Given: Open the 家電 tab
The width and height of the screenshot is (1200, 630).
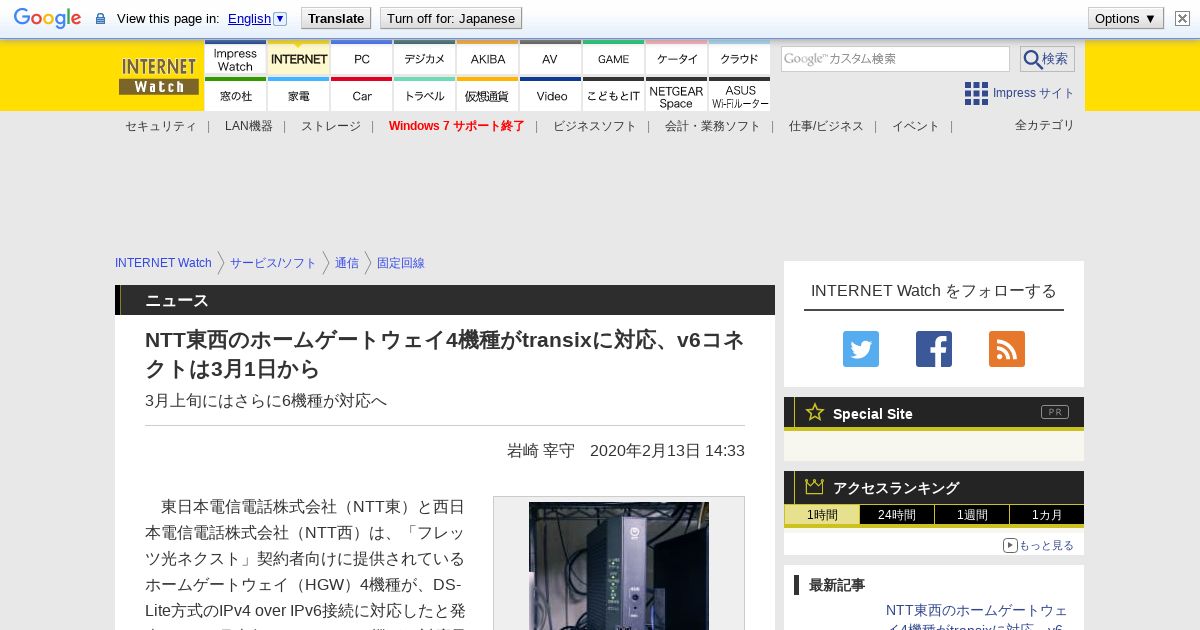Looking at the screenshot, I should coord(298,95).
